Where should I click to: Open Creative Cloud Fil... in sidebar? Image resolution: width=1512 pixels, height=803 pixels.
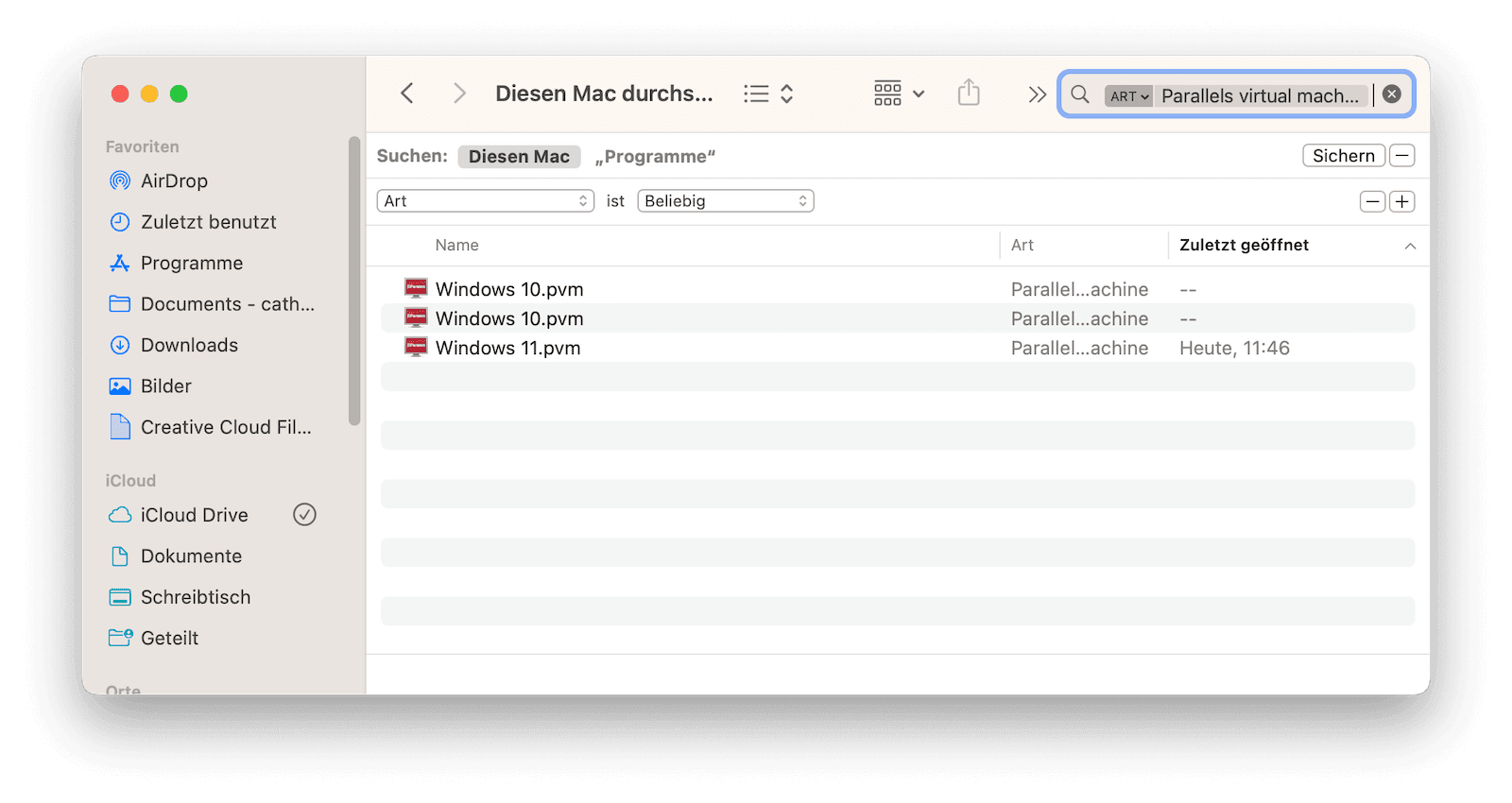(x=226, y=427)
